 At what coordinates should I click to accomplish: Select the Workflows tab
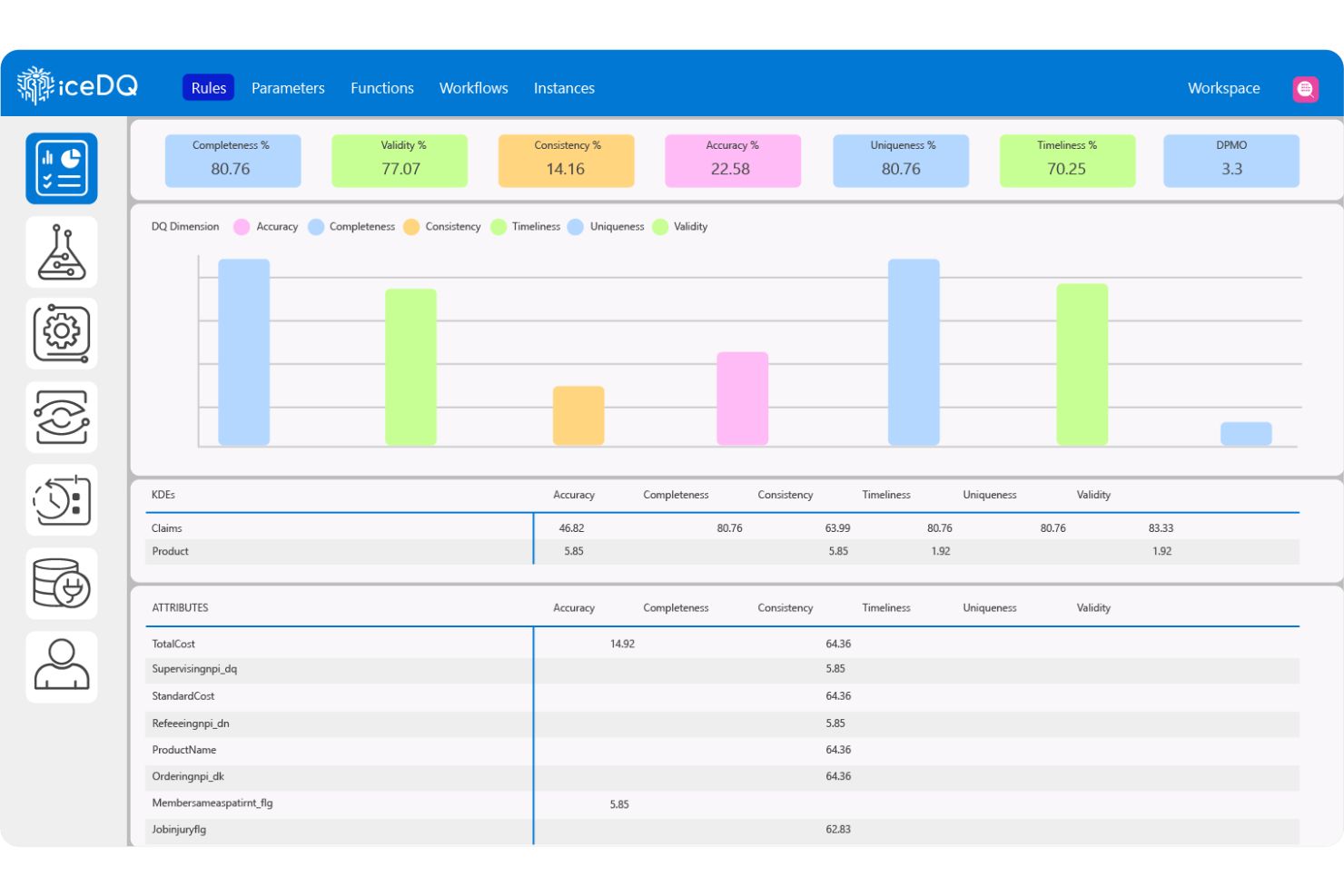474,88
